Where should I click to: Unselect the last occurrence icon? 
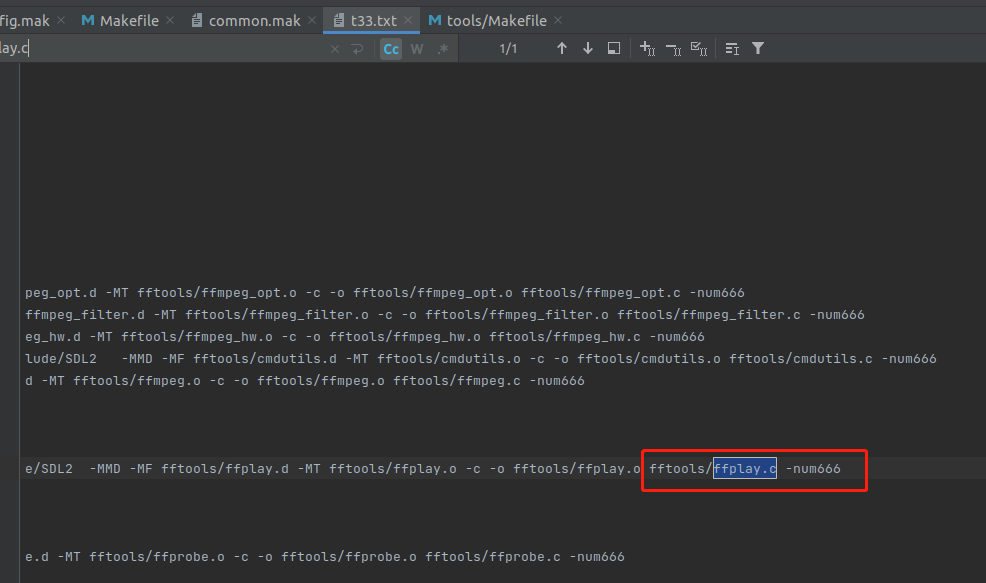[673, 48]
